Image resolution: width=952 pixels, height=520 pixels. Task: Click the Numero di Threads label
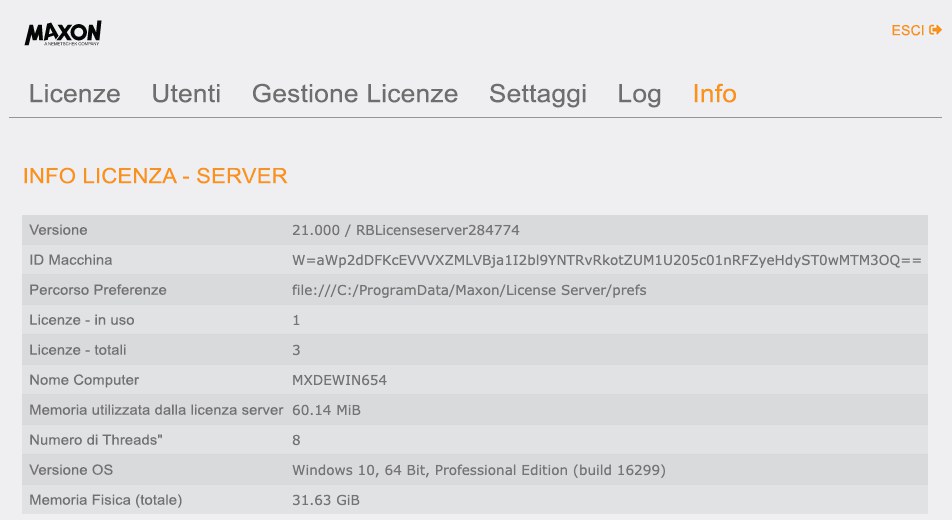point(96,440)
